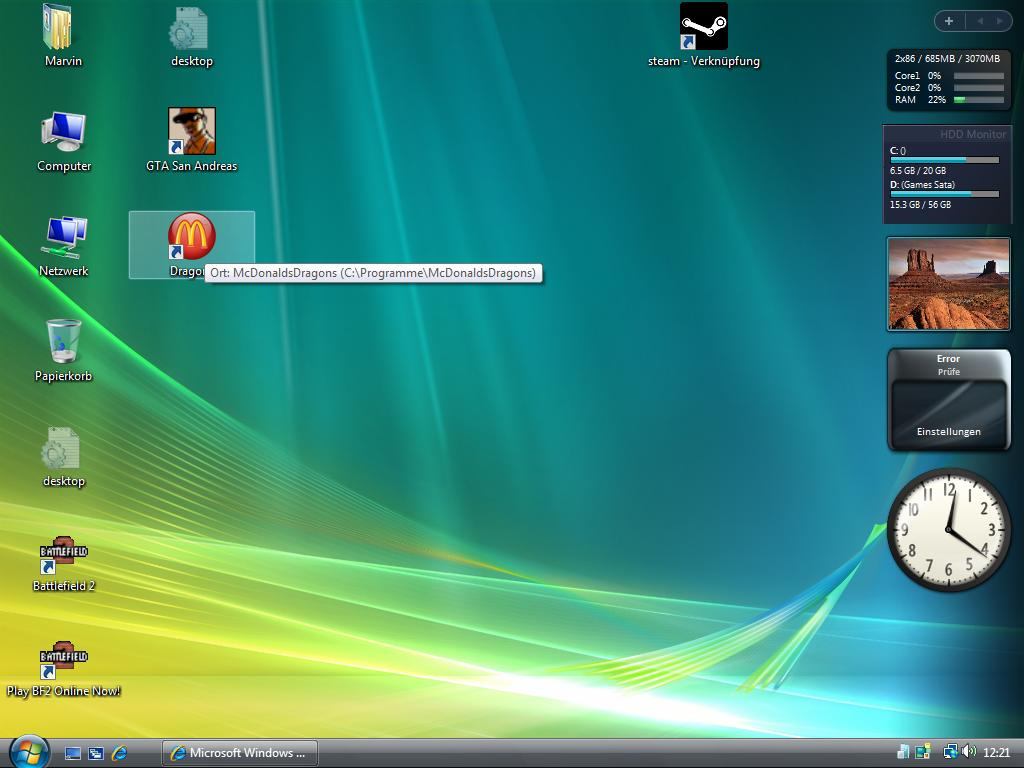This screenshot has width=1024, height=768.
Task: Open the network tray icon
Action: coord(950,752)
